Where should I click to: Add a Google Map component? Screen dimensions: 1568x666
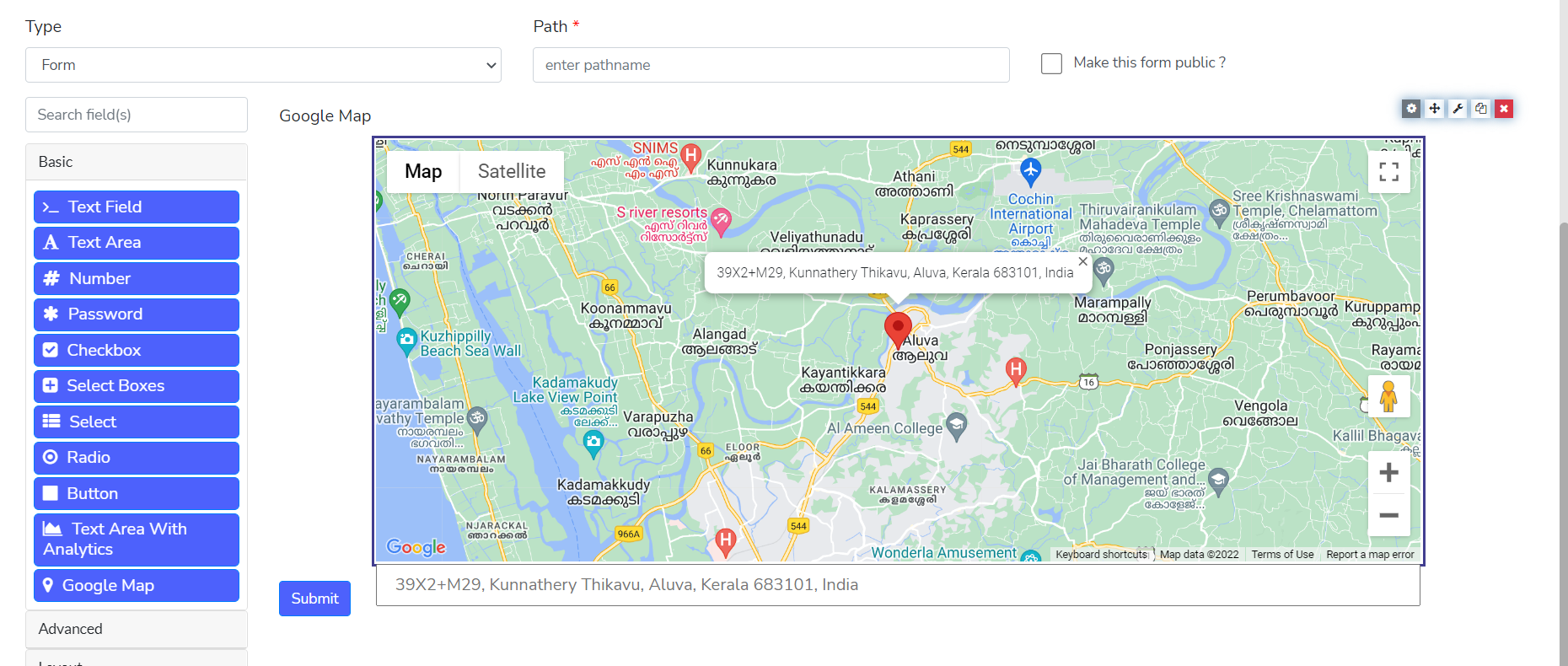click(x=137, y=585)
